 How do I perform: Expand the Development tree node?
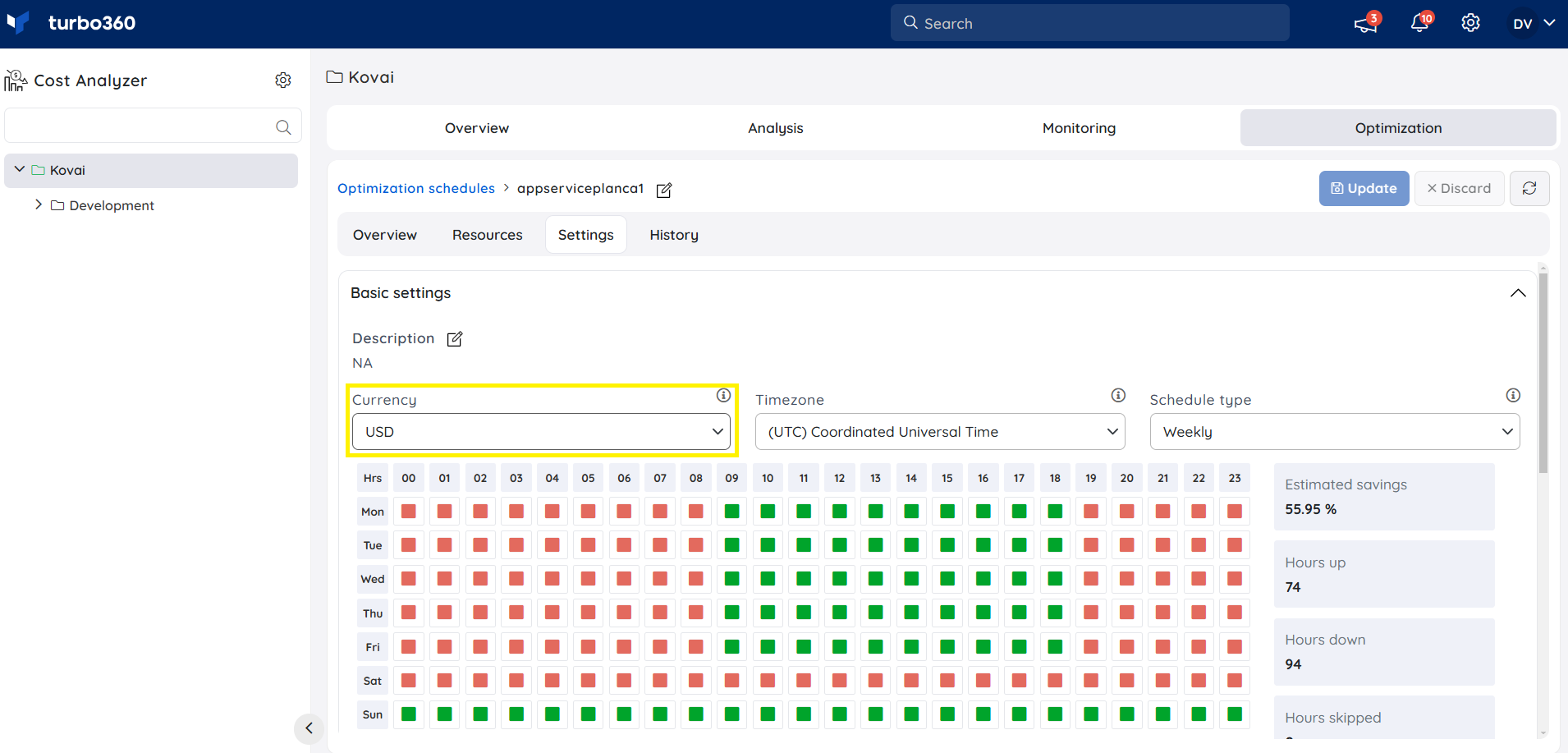pyautogui.click(x=39, y=204)
